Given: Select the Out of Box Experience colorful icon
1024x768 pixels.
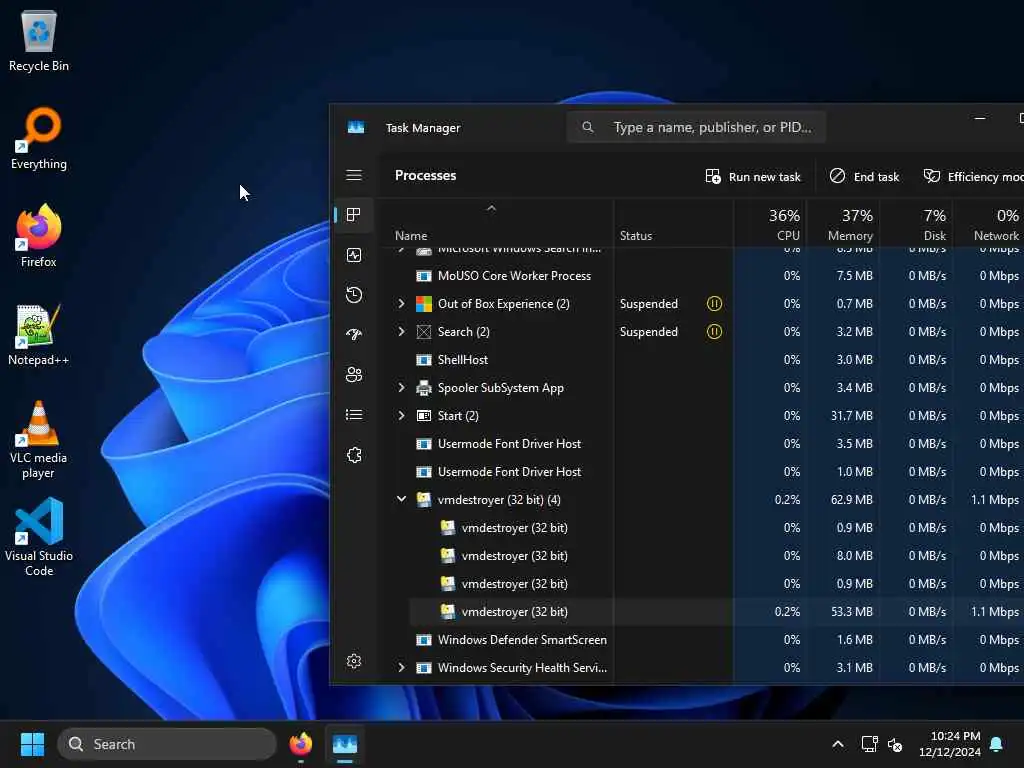Looking at the screenshot, I should [x=424, y=304].
